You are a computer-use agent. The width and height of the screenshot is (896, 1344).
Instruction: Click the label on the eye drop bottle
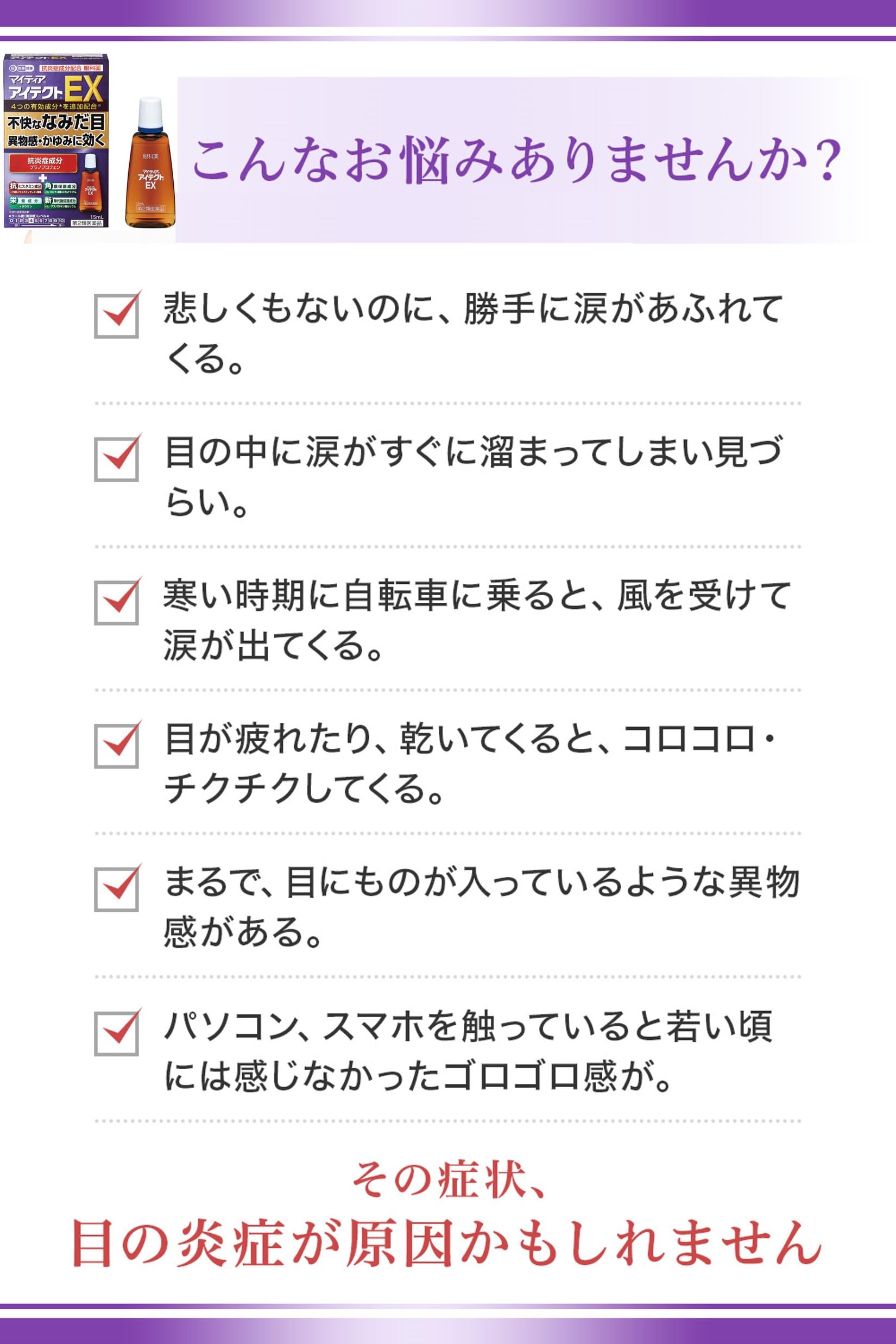point(150,182)
